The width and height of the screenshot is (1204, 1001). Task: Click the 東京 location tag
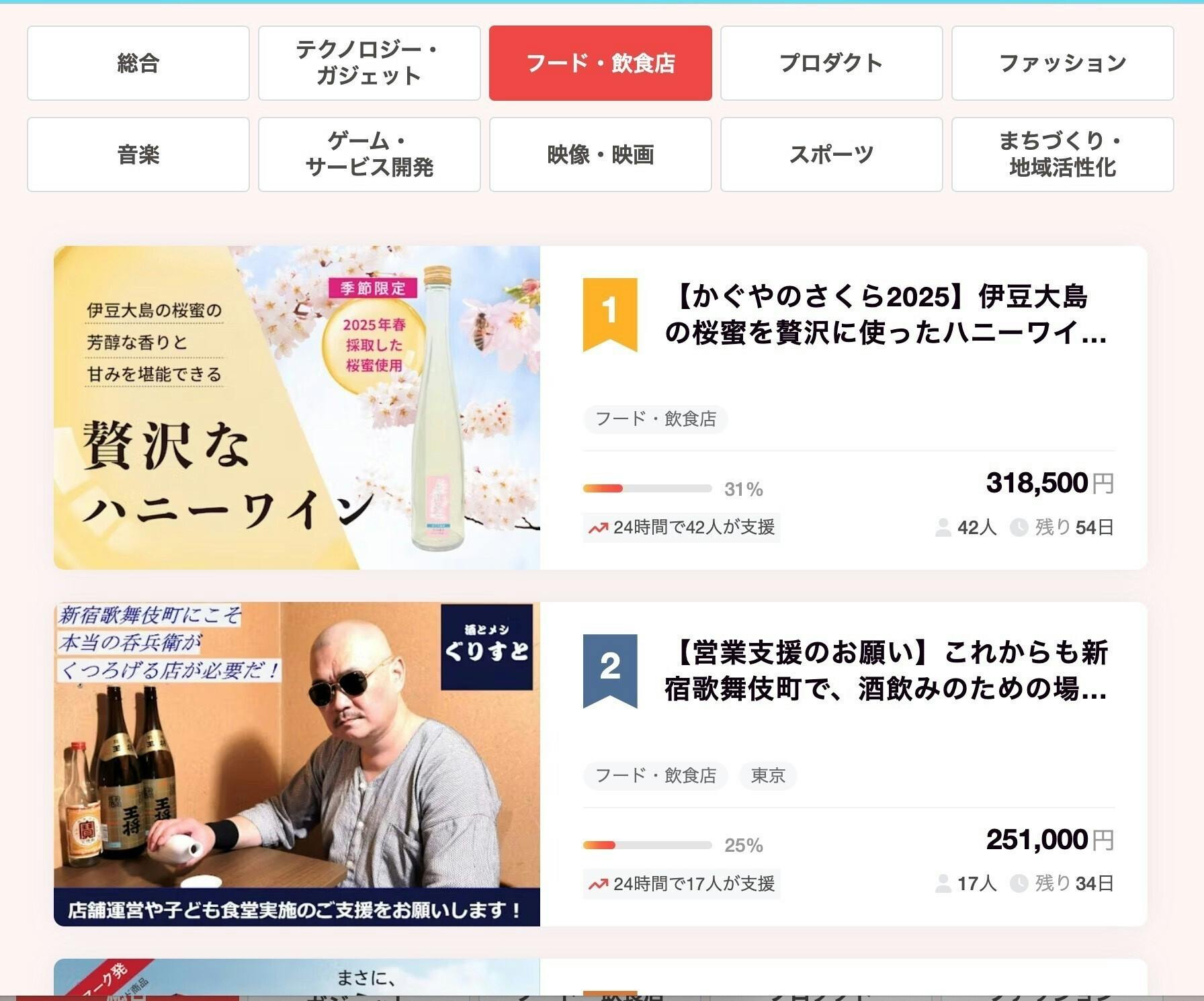768,775
